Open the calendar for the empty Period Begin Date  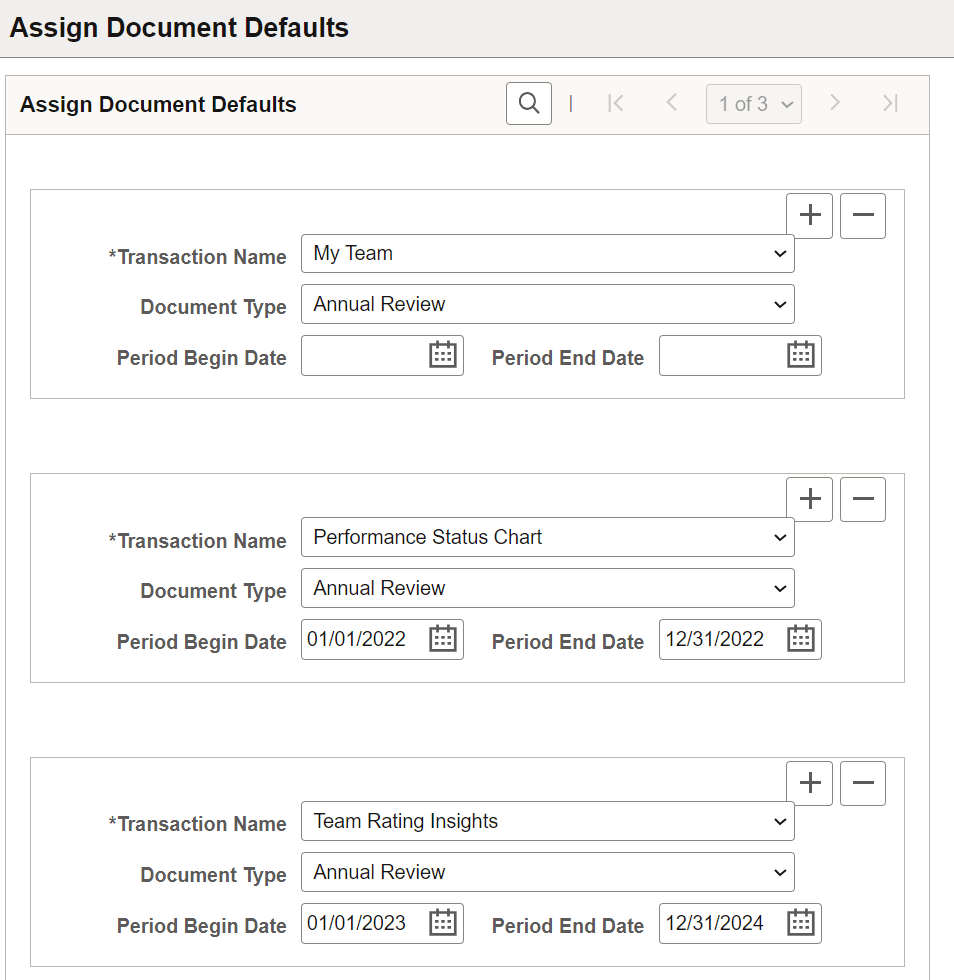click(x=441, y=355)
